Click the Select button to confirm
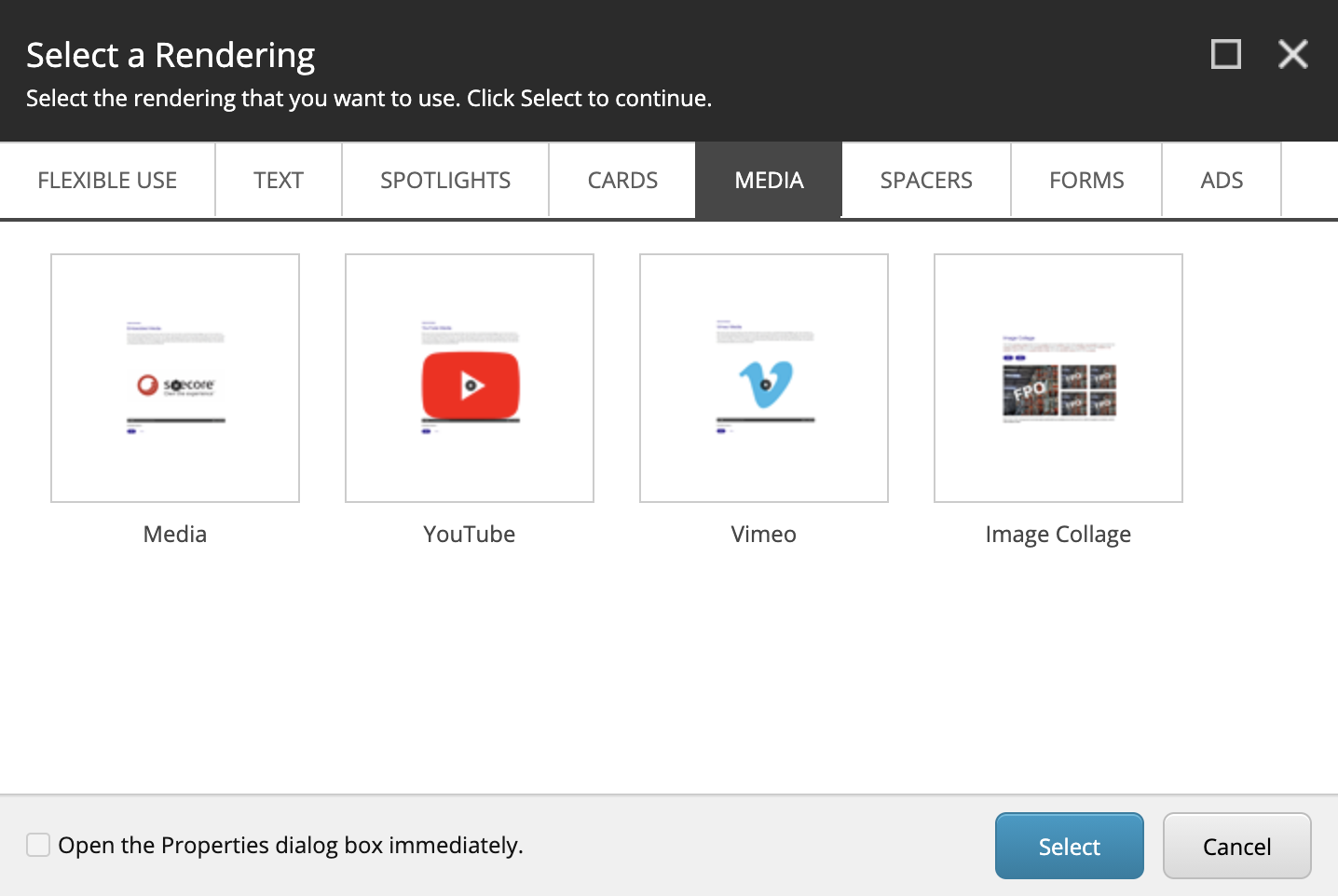This screenshot has width=1338, height=896. (1069, 846)
